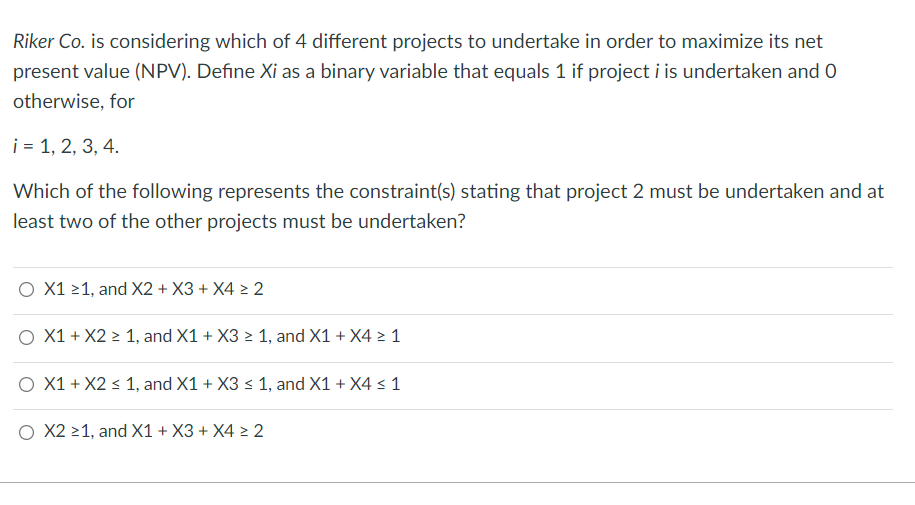
Task: Click answer text starting with "X1 ≥1, and X2"
Action: point(153,289)
